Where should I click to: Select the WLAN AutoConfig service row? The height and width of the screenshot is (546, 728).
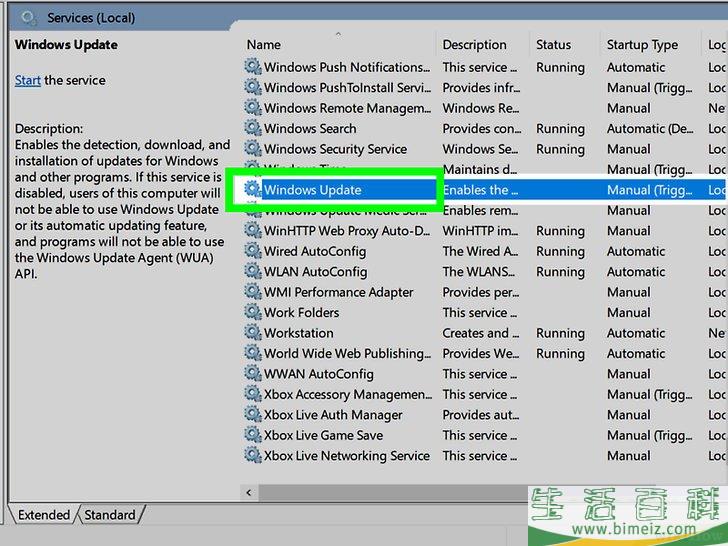click(x=485, y=271)
